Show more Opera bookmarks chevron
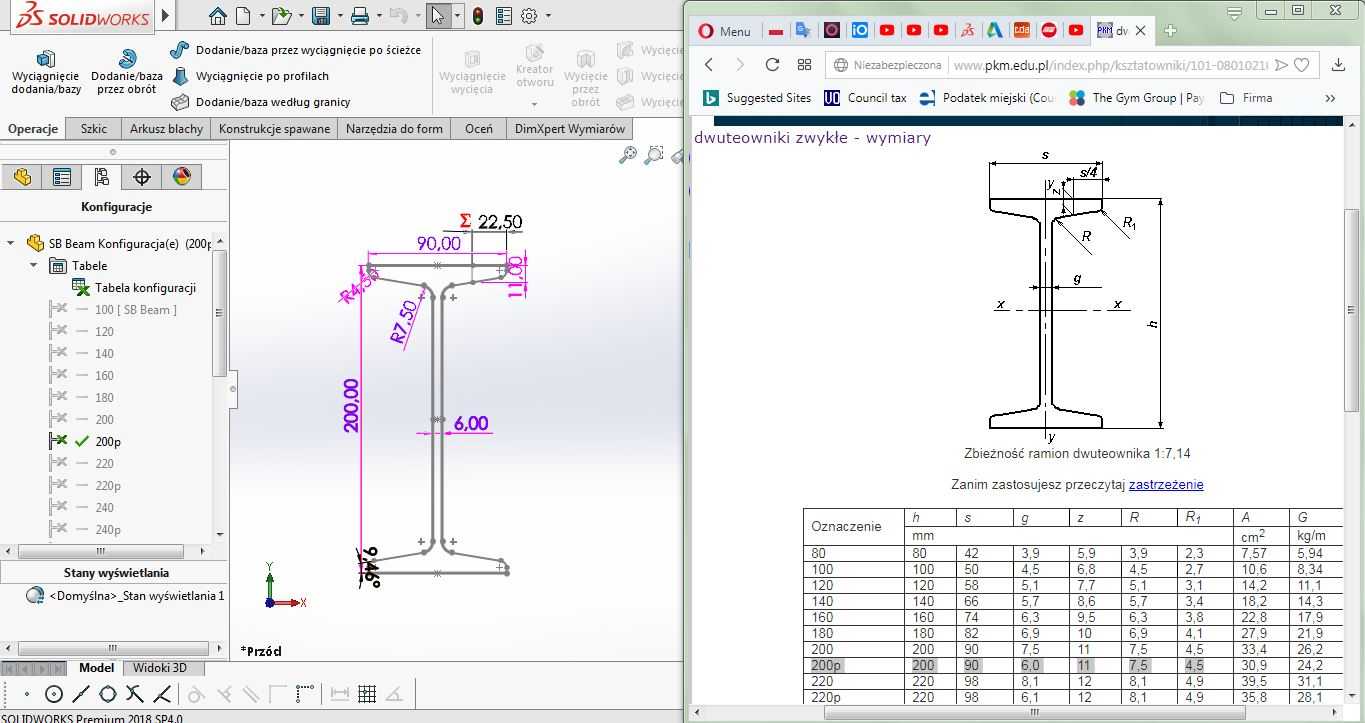The image size is (1365, 723). tap(1330, 98)
